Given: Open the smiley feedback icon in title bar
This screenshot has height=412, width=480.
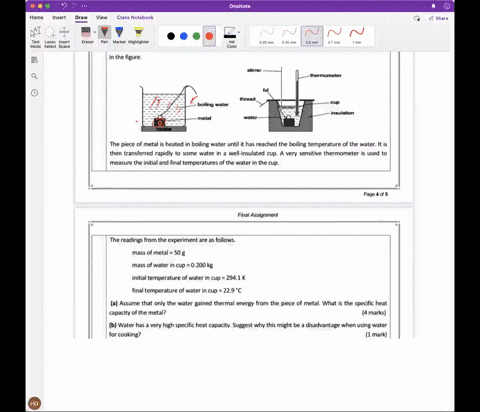Looking at the screenshot, I should click(447, 6).
